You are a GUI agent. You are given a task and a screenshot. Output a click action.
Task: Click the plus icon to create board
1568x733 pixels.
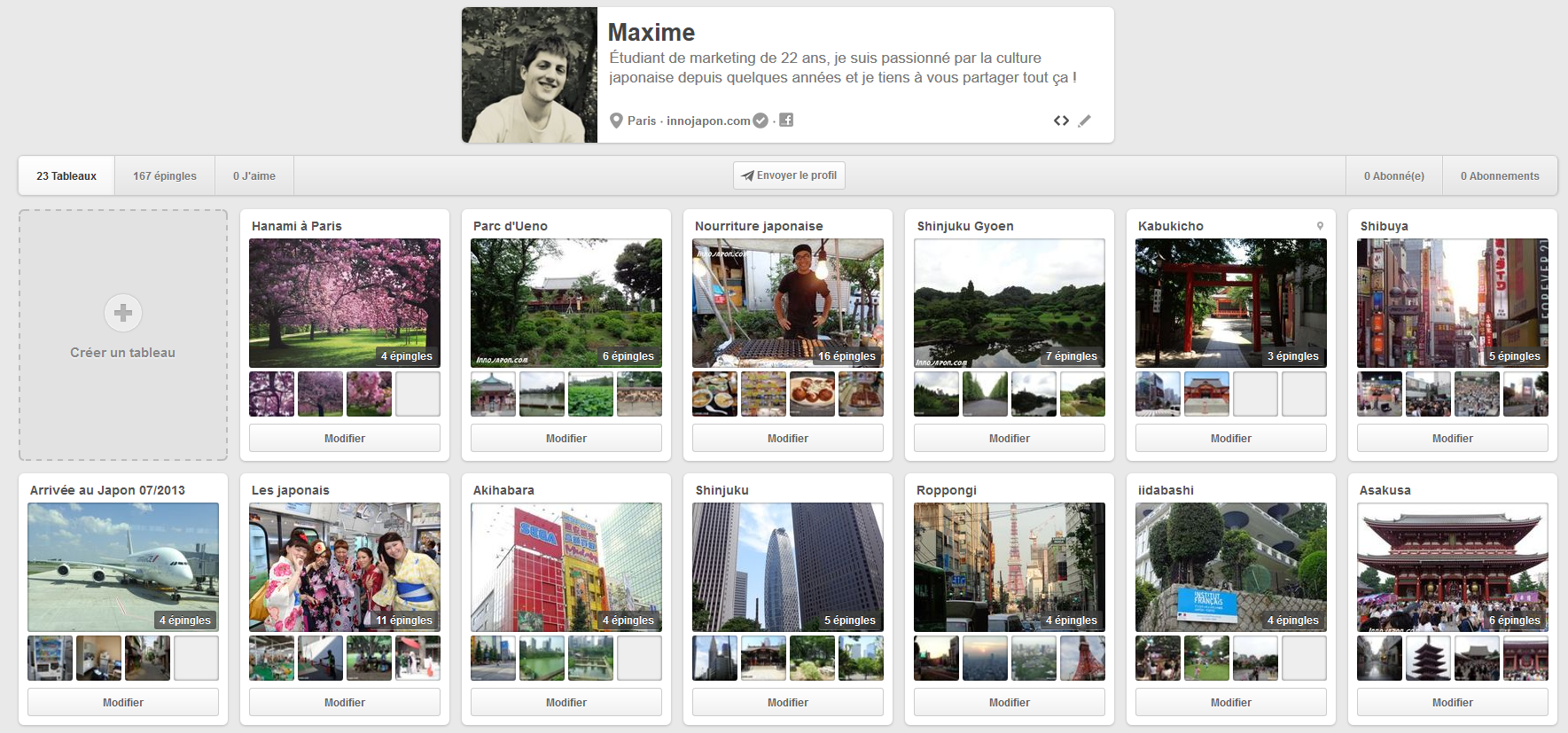pos(123,313)
